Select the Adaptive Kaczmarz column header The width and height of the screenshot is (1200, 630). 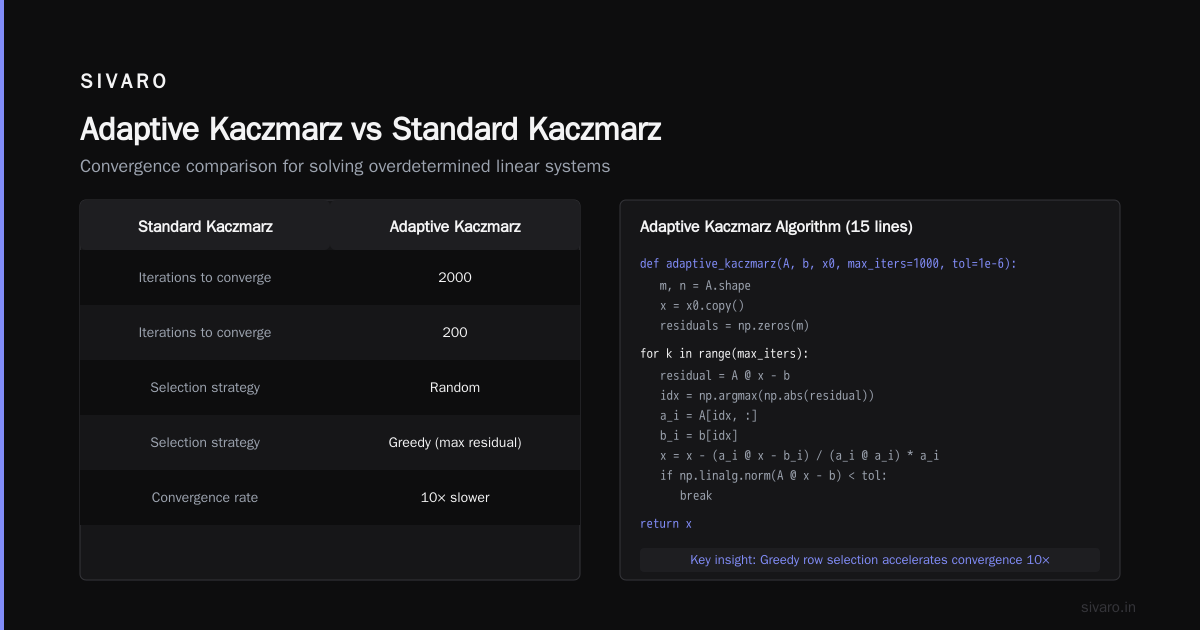[455, 227]
